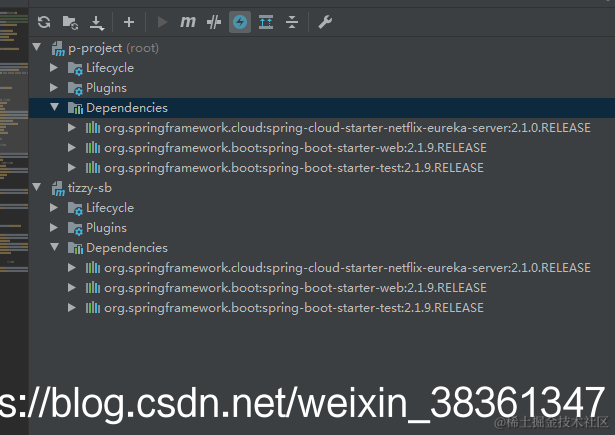Open Execute Maven Goal 'm' icon
The width and height of the screenshot is (615, 435).
[x=187, y=22]
